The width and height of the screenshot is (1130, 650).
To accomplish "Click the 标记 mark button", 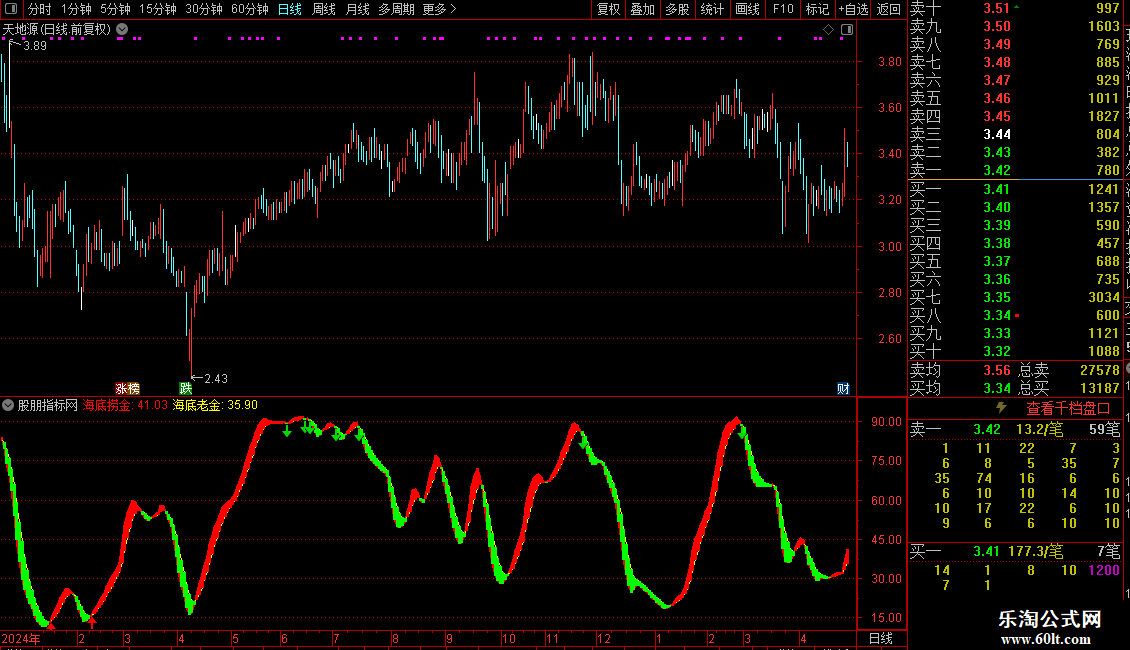I will pos(817,9).
